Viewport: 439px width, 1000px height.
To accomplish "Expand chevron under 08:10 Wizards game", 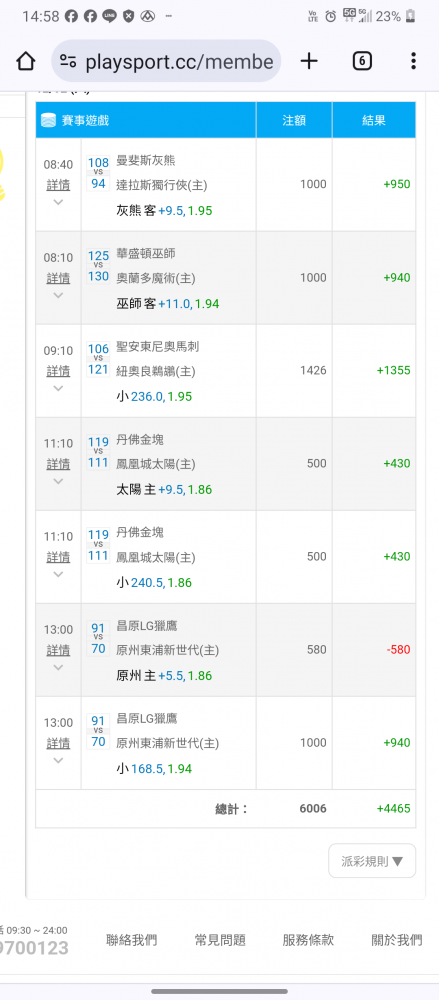I will [x=58, y=295].
